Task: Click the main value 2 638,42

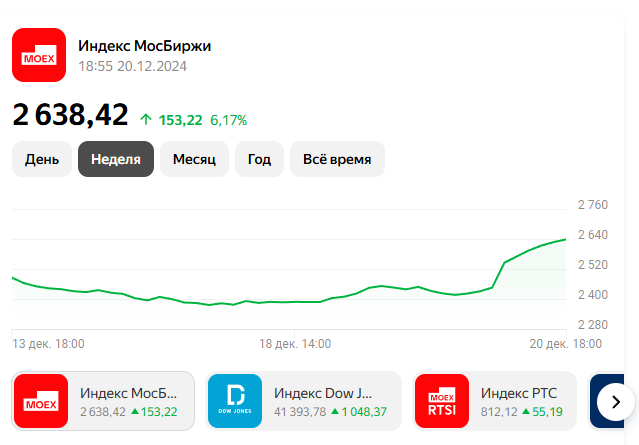Action: [71, 115]
